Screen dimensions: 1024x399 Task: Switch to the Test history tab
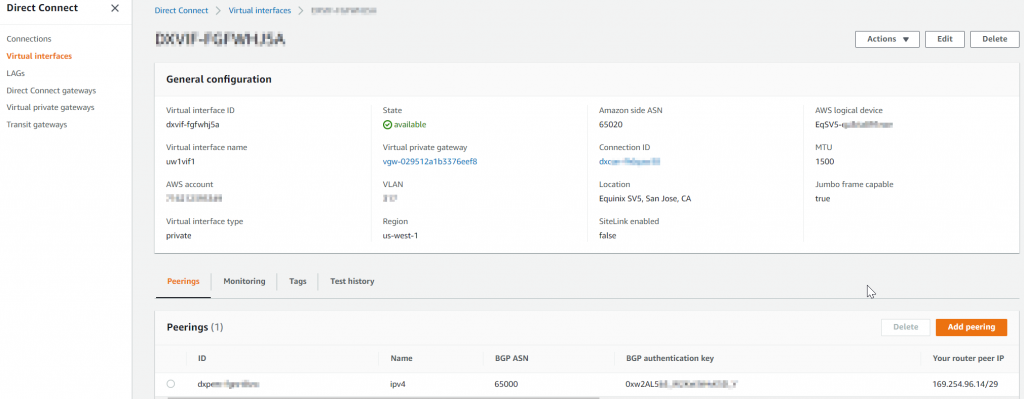point(352,281)
